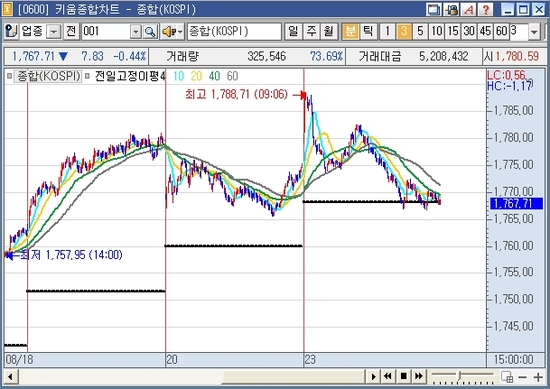Screen dimensions: 550x389
Task: Click the speaker alert icon
Action: (168, 32)
